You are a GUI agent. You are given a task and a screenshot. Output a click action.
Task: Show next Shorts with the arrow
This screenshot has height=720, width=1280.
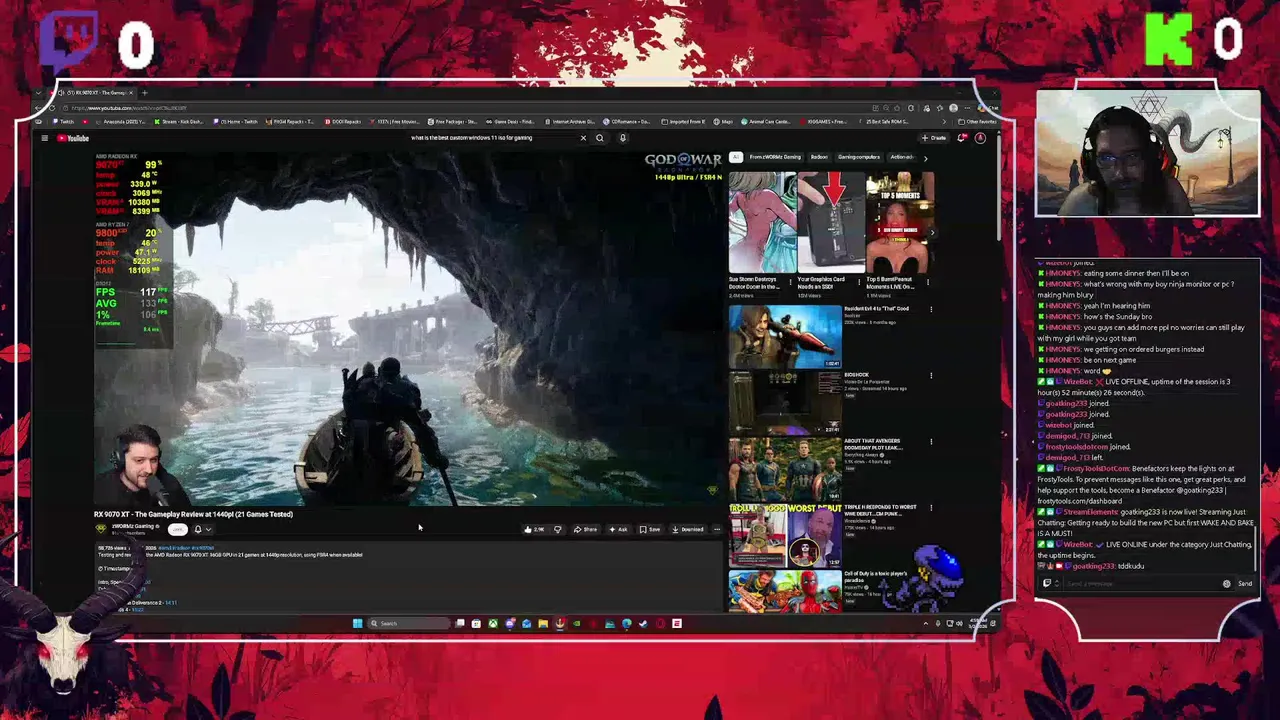coord(932,233)
